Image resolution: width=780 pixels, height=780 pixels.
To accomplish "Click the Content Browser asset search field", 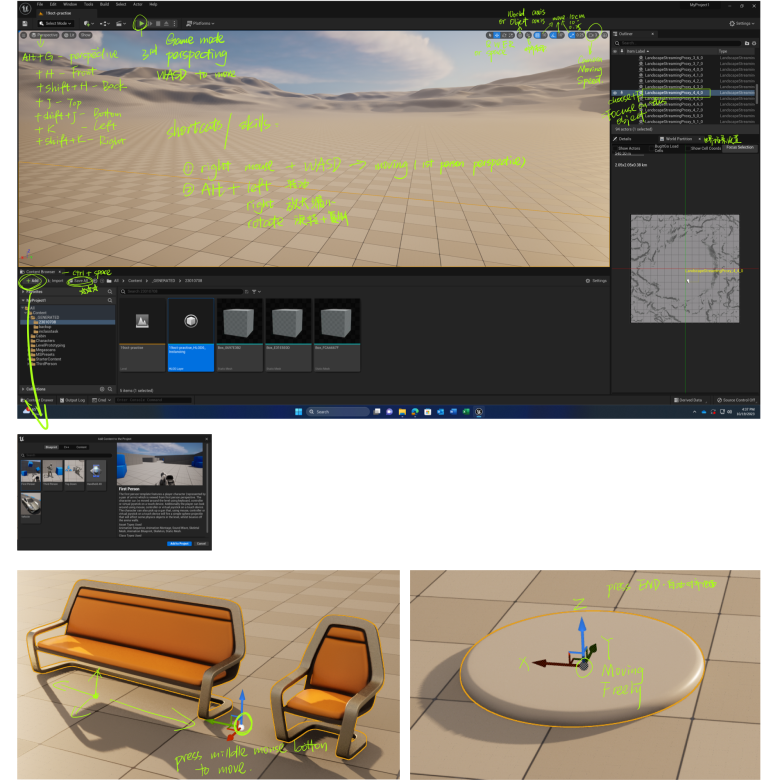I will (x=182, y=292).
